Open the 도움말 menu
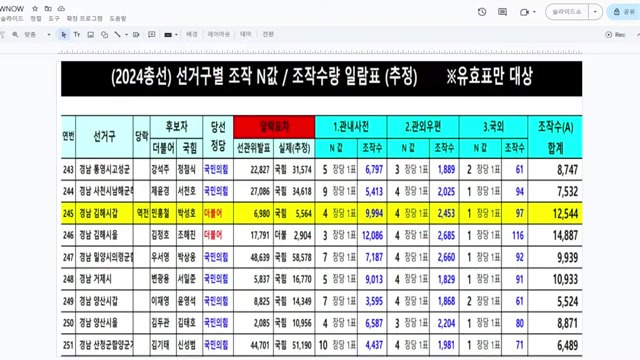Image resolution: width=640 pixels, height=360 pixels. tap(118, 19)
